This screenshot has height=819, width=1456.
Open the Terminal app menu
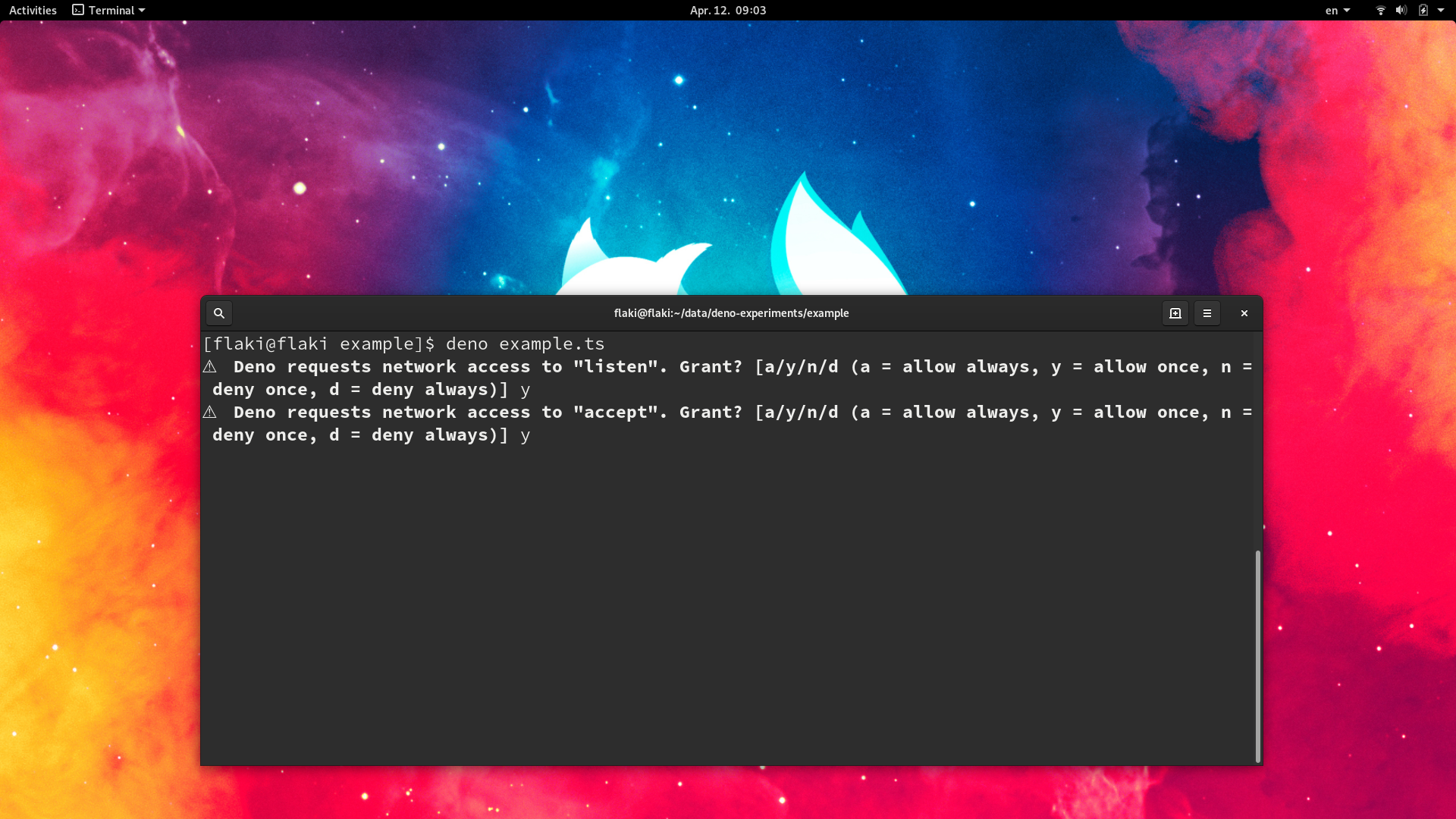(108, 10)
